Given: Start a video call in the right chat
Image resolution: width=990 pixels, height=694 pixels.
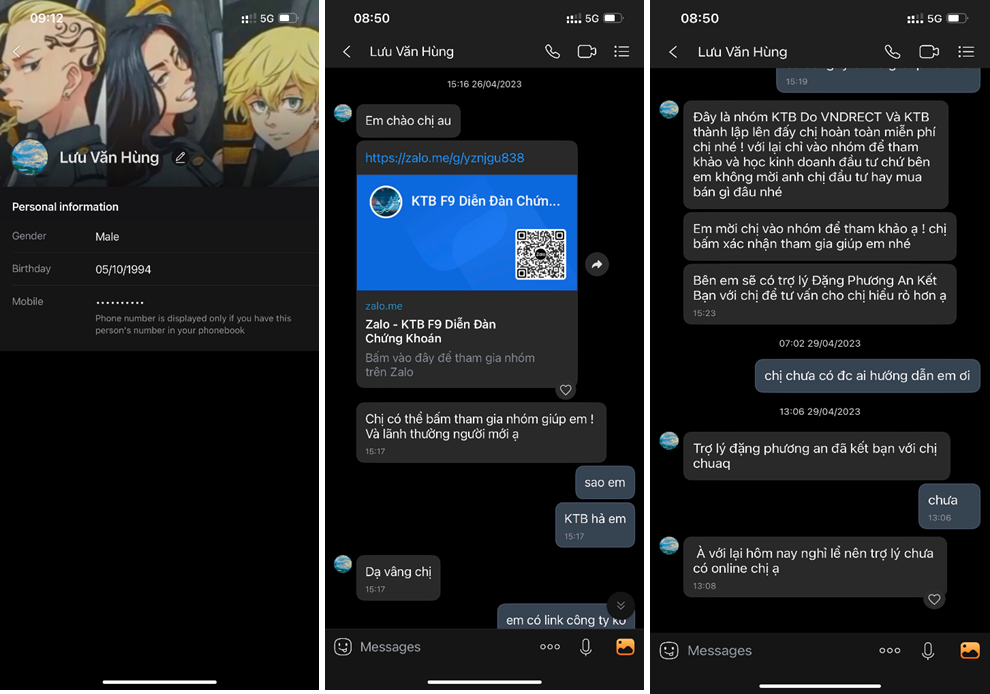Looking at the screenshot, I should pyautogui.click(x=929, y=52).
